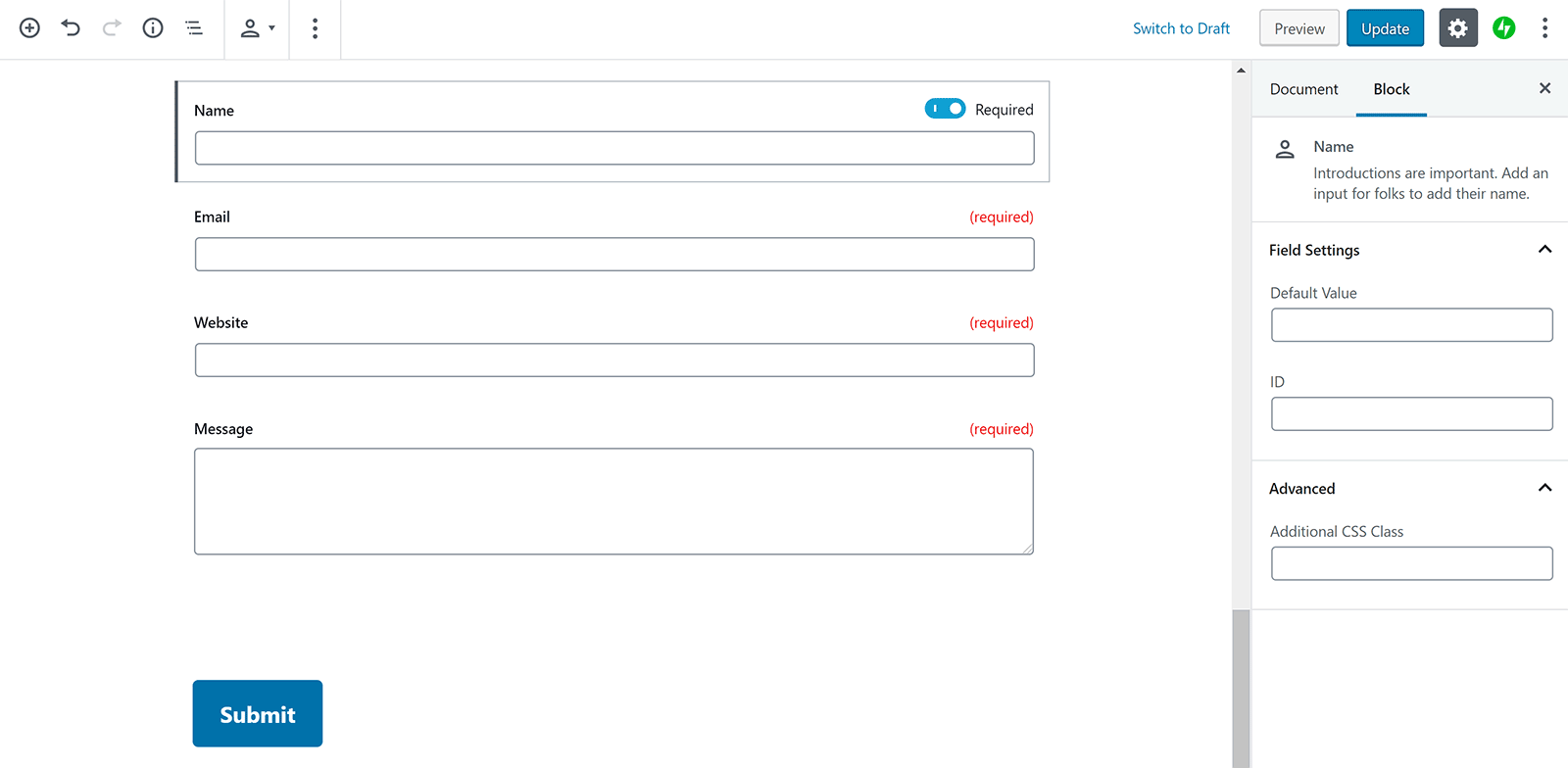The image size is (1568, 768).
Task: Open the Jetpack lightning icon
Action: [1504, 28]
